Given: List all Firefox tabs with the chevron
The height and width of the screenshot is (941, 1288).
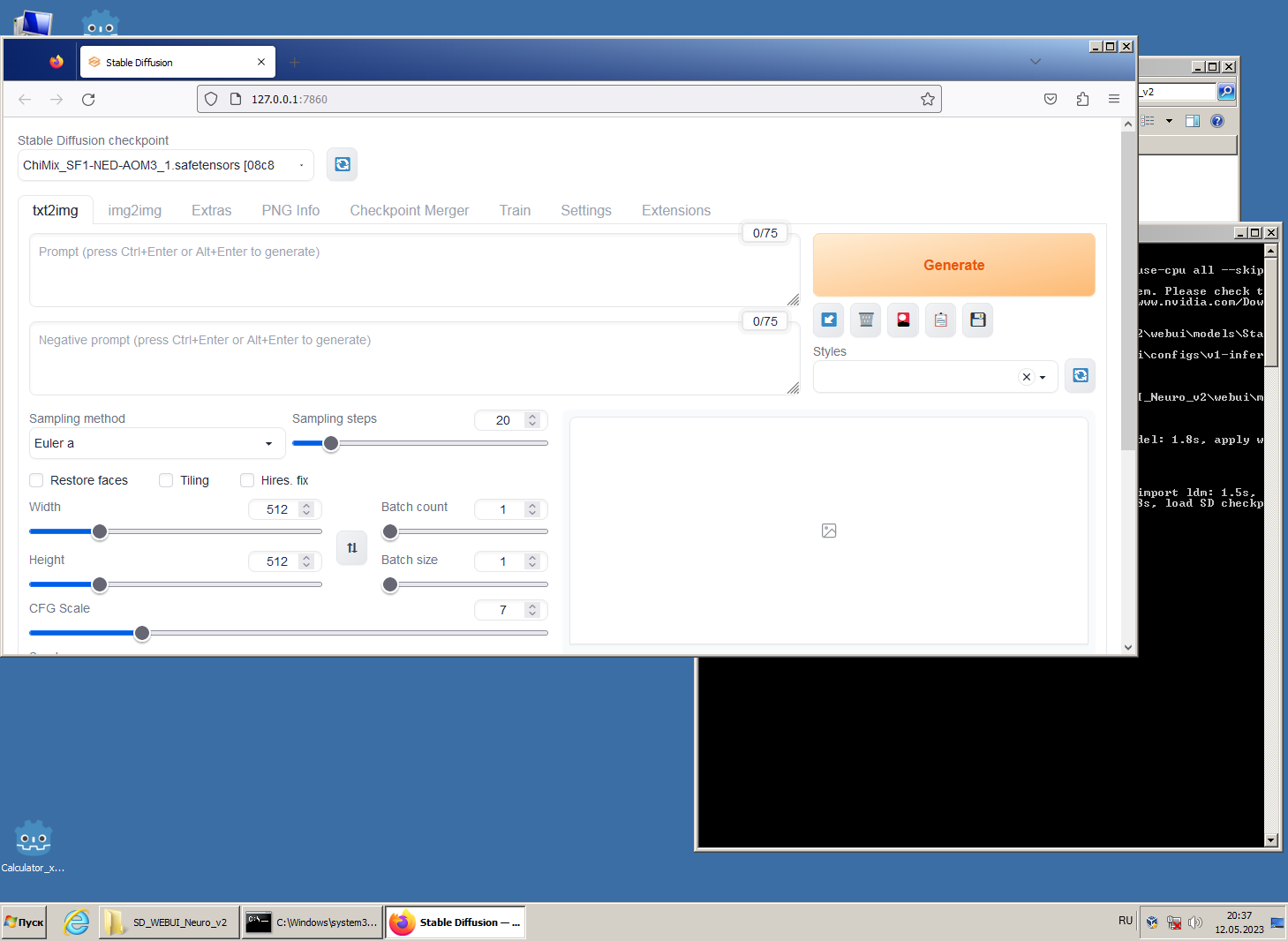Looking at the screenshot, I should 1036,62.
